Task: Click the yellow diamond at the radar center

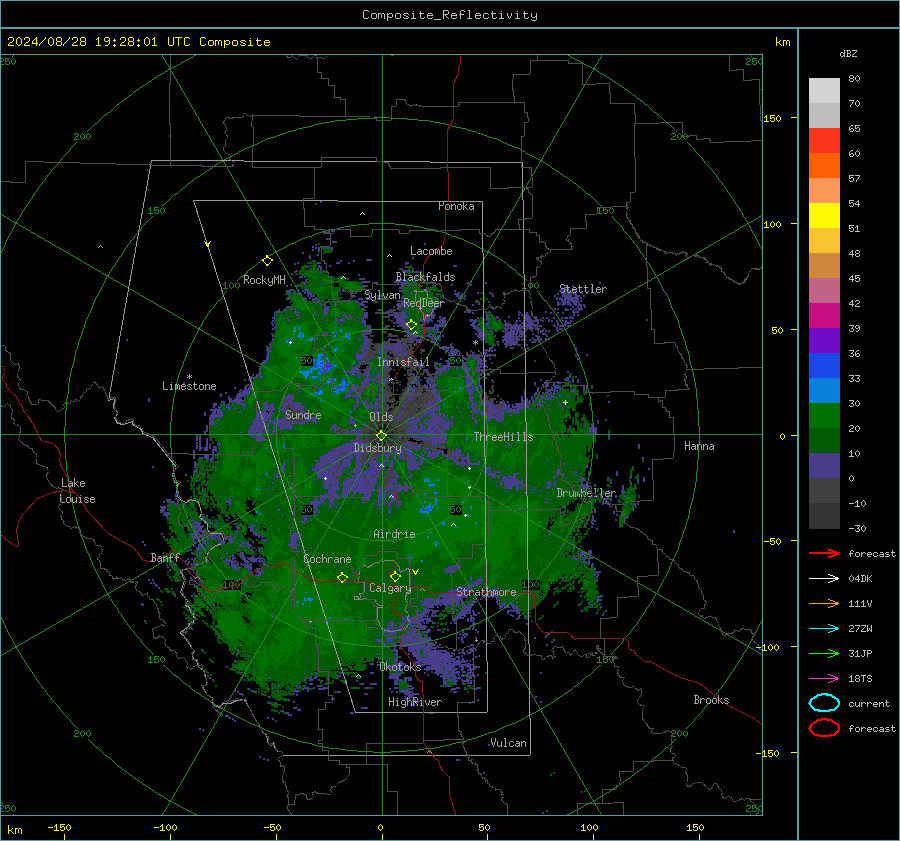Action: tap(381, 436)
